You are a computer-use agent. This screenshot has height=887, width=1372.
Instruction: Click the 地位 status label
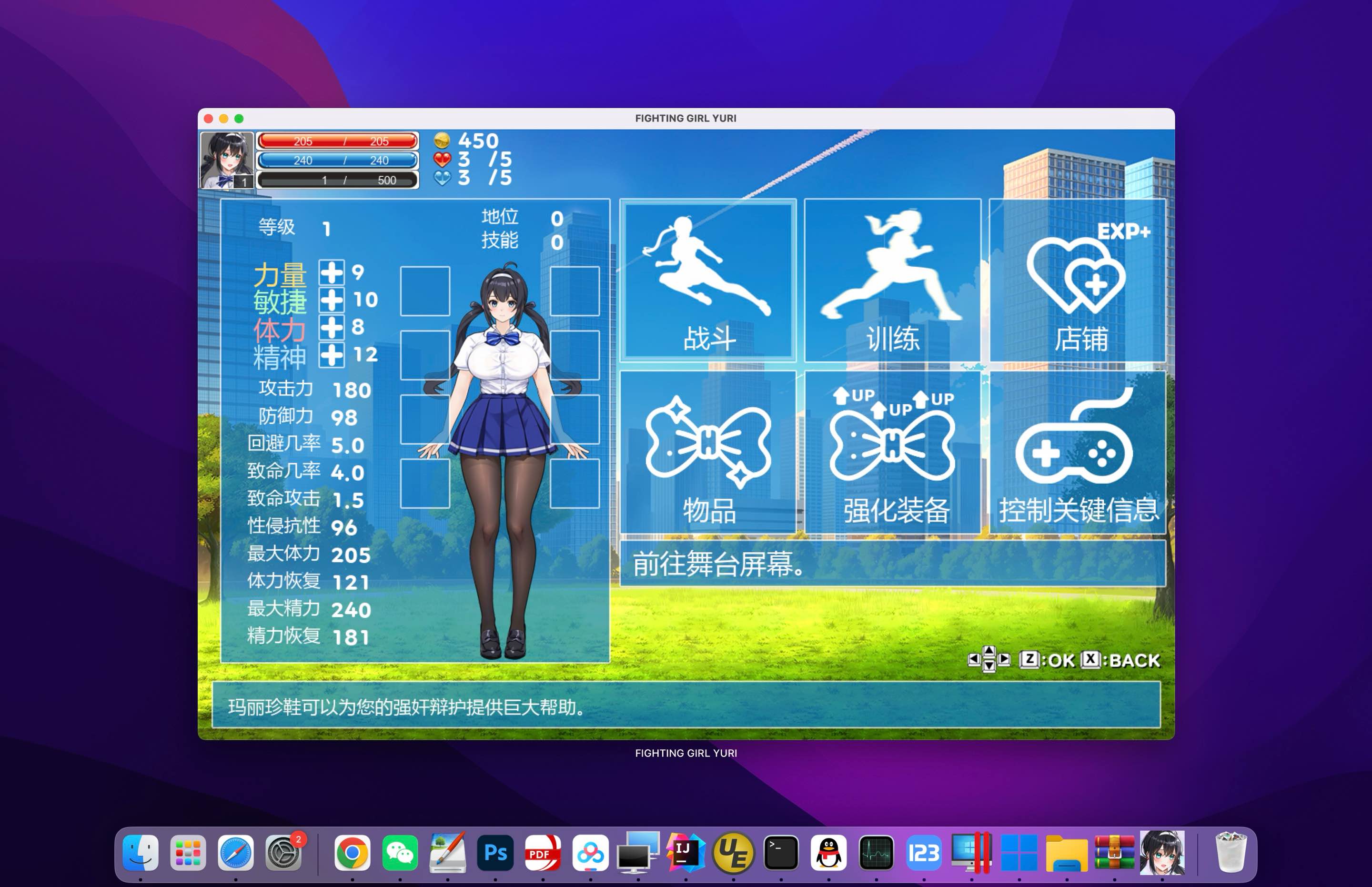point(500,217)
